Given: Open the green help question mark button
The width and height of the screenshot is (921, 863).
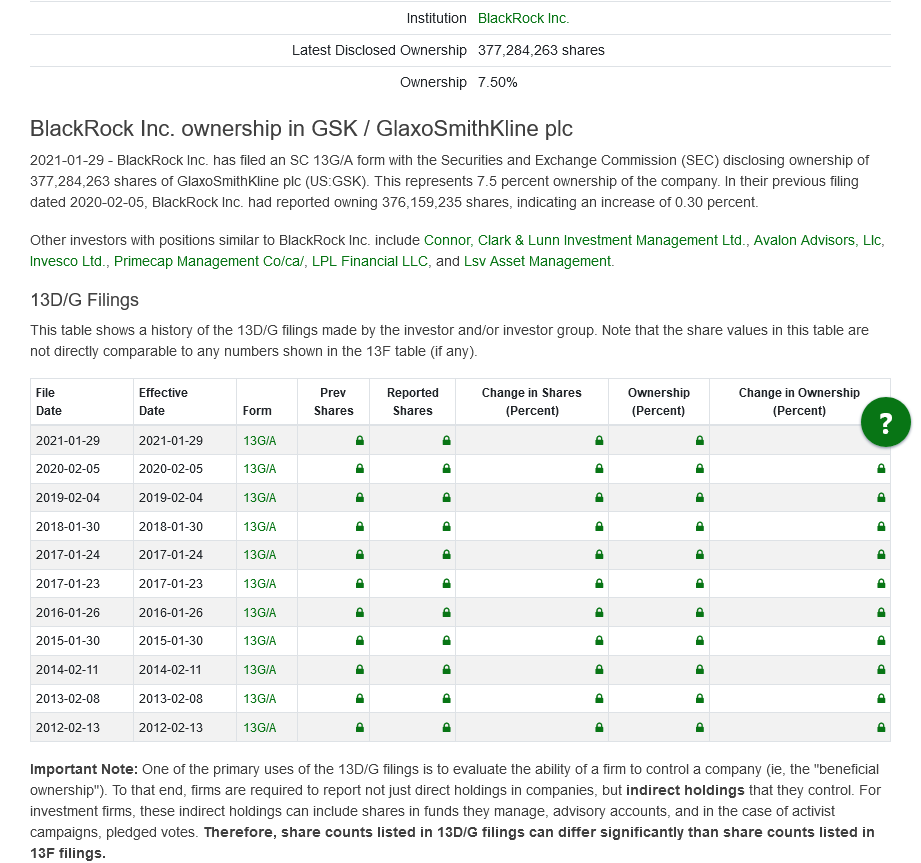Looking at the screenshot, I should [x=885, y=422].
